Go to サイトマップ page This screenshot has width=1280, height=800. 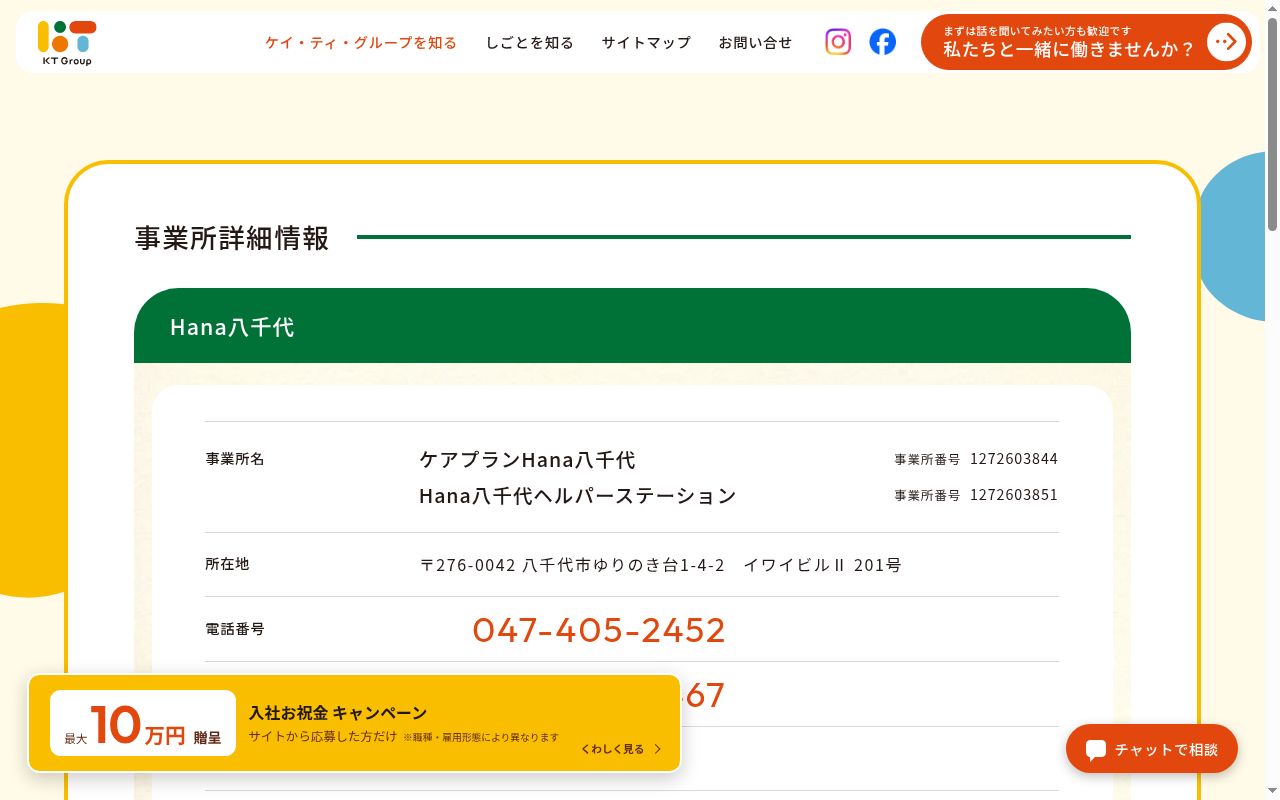tap(646, 42)
